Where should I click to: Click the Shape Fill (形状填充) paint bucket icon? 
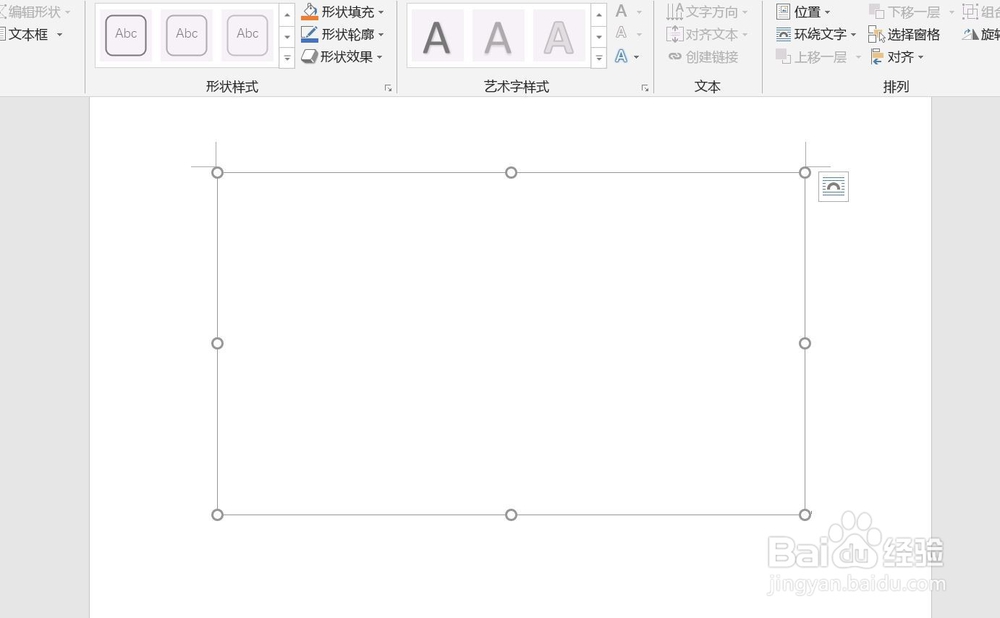[x=310, y=12]
